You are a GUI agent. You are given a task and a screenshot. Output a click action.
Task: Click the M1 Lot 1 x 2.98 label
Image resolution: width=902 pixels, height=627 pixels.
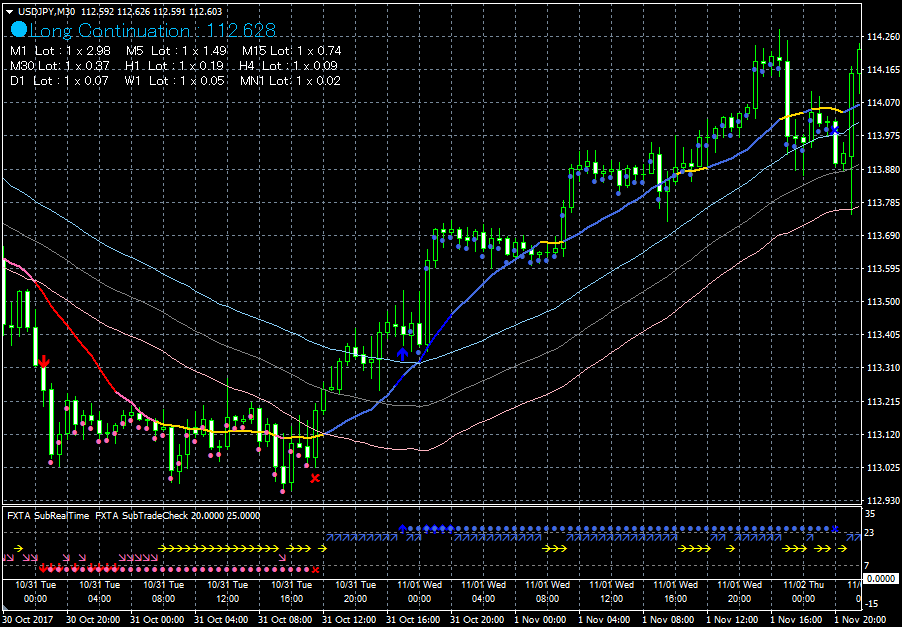pyautogui.click(x=60, y=50)
